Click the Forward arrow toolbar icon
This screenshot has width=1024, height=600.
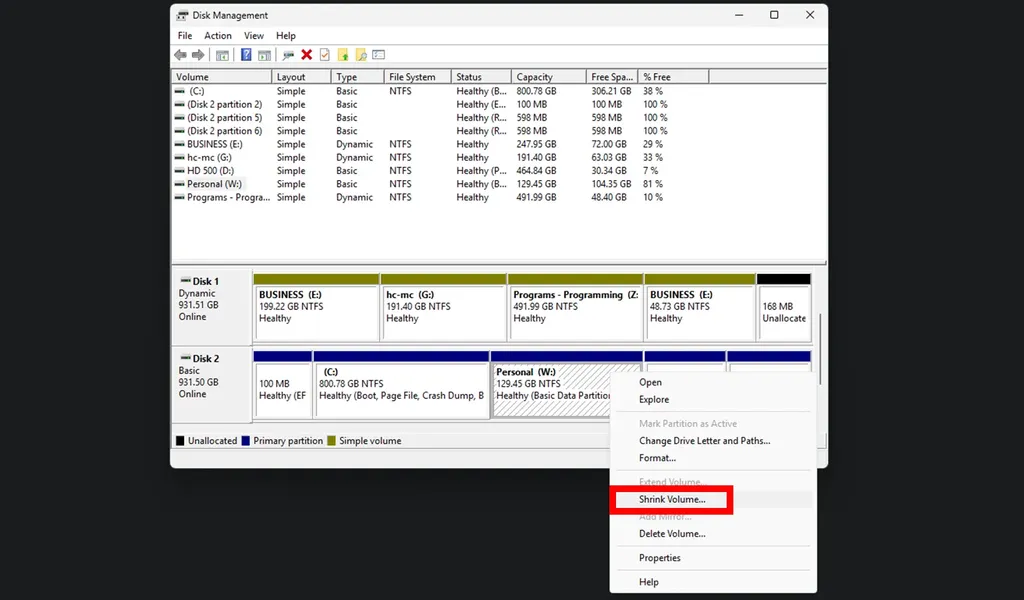(x=198, y=55)
